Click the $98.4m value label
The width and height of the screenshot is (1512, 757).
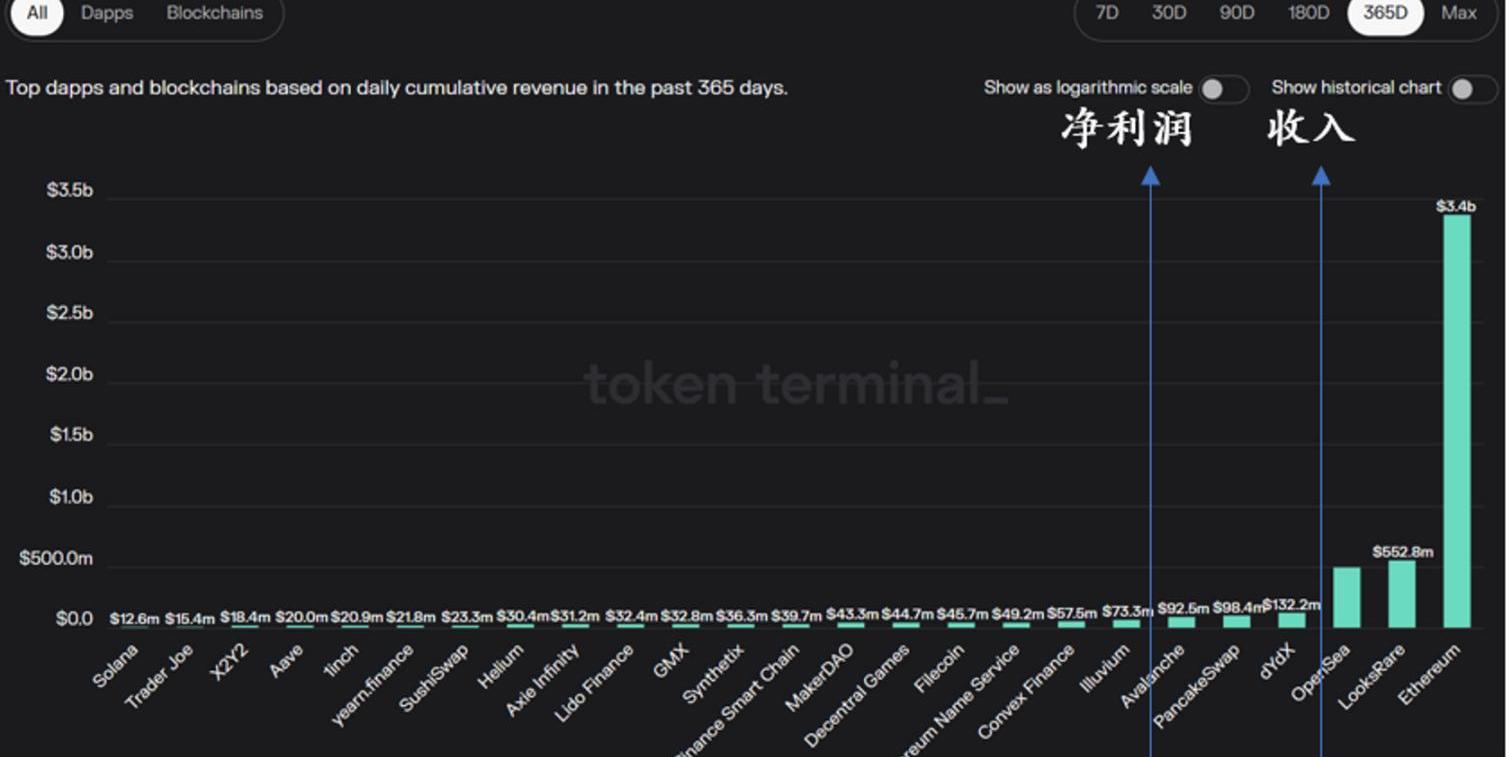point(1238,608)
